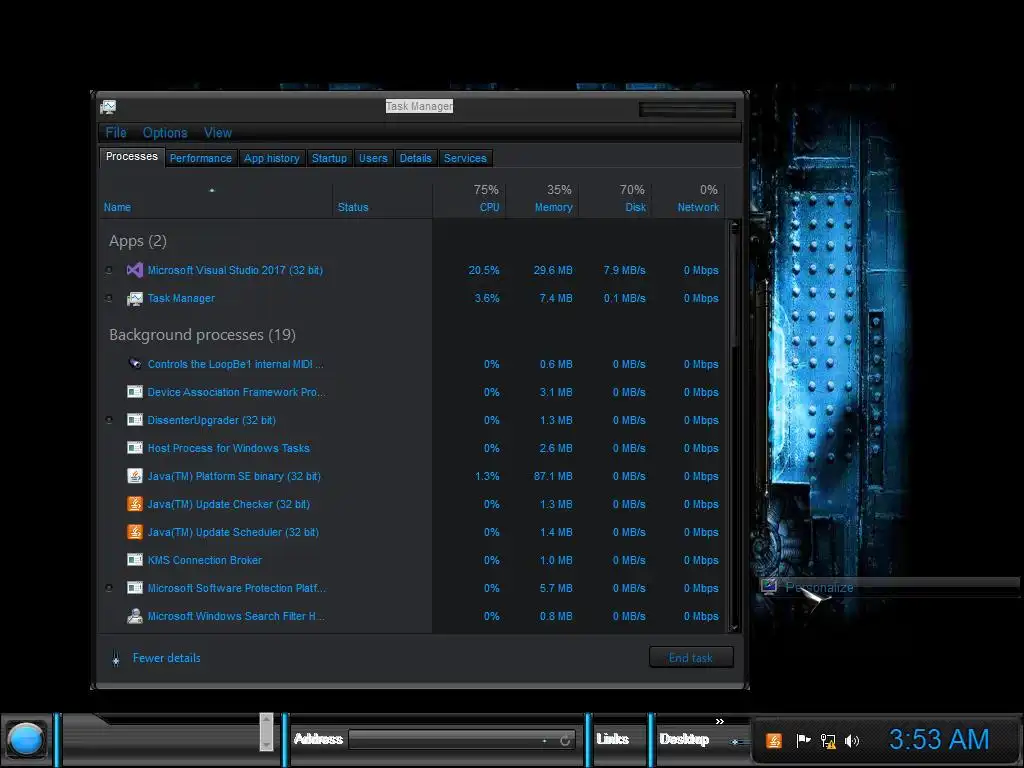Click the refresh icon in Address bar
The height and width of the screenshot is (768, 1024).
click(565, 740)
